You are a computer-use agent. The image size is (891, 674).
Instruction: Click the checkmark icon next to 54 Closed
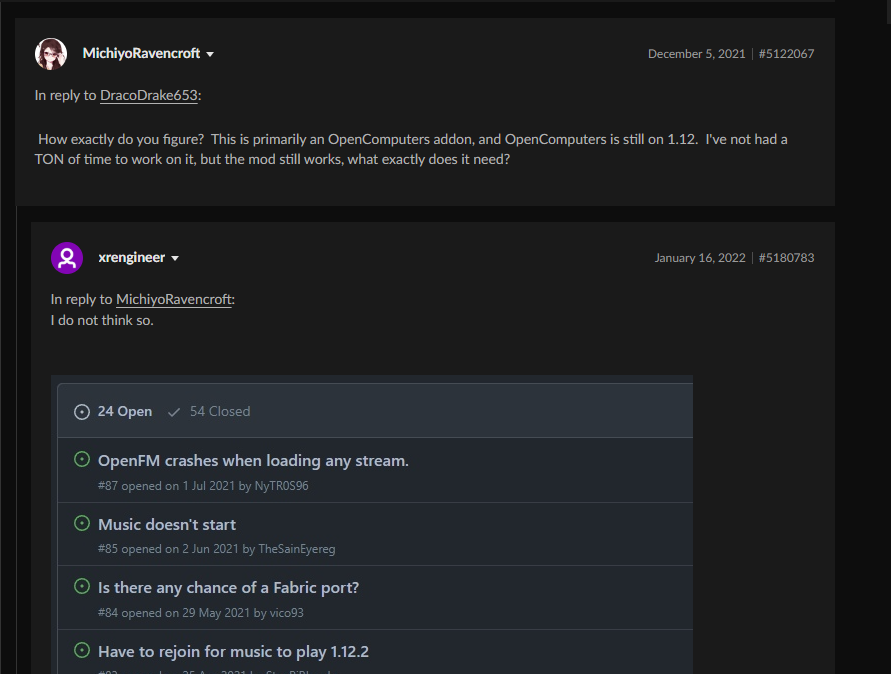(174, 412)
